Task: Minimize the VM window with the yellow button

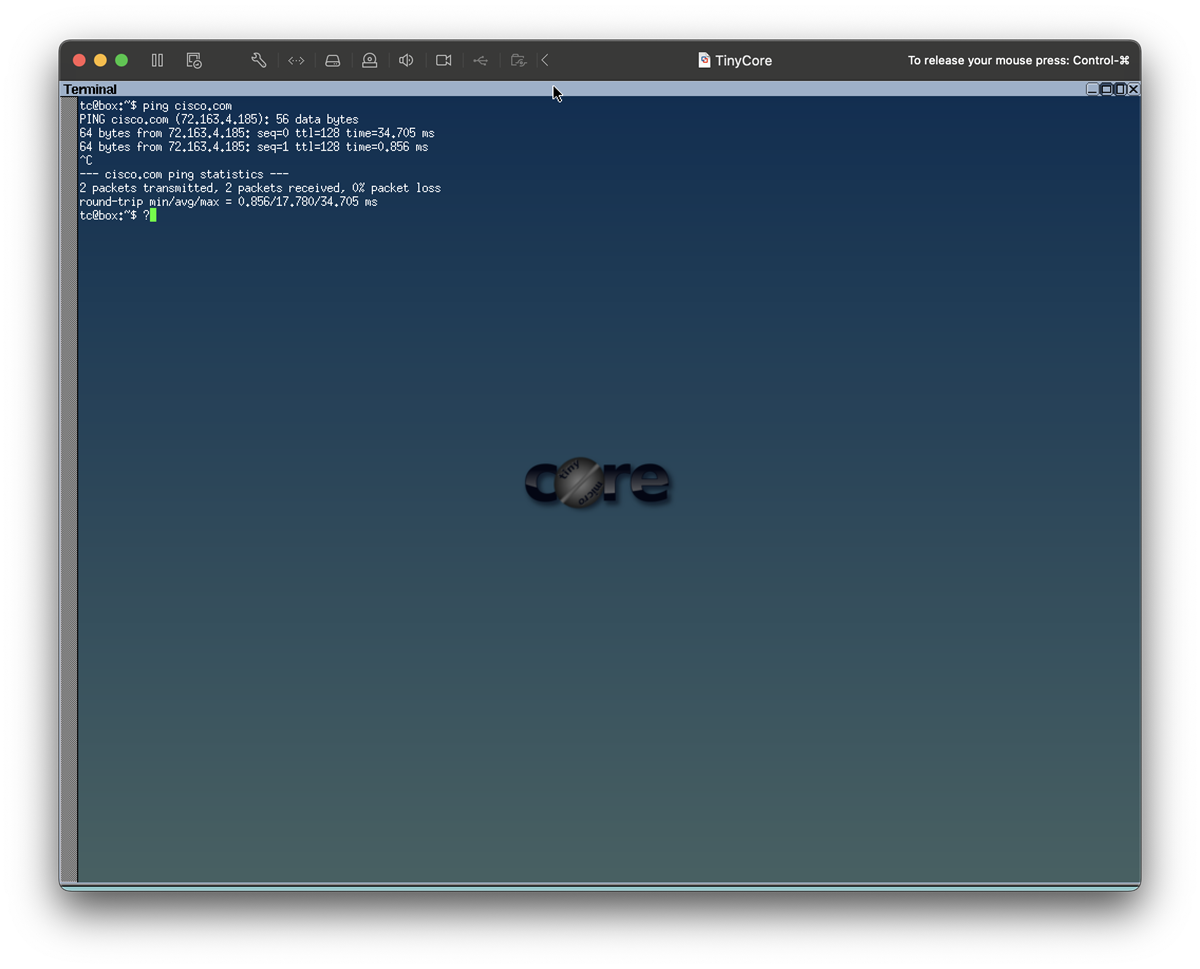Action: click(100, 60)
